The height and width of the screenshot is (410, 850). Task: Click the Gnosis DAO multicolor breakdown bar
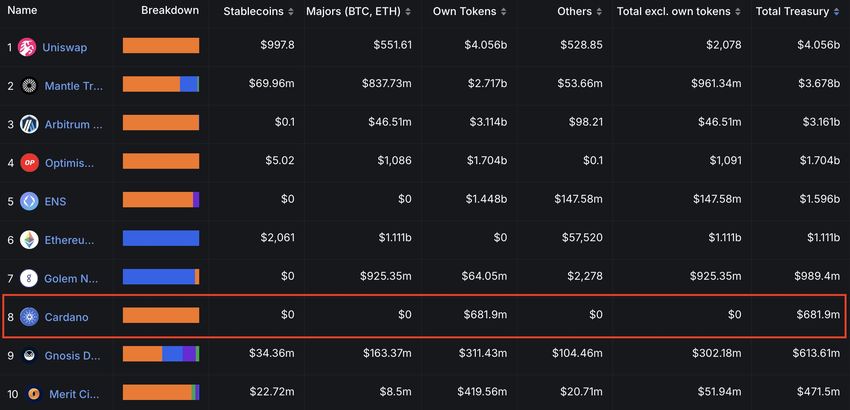point(161,354)
